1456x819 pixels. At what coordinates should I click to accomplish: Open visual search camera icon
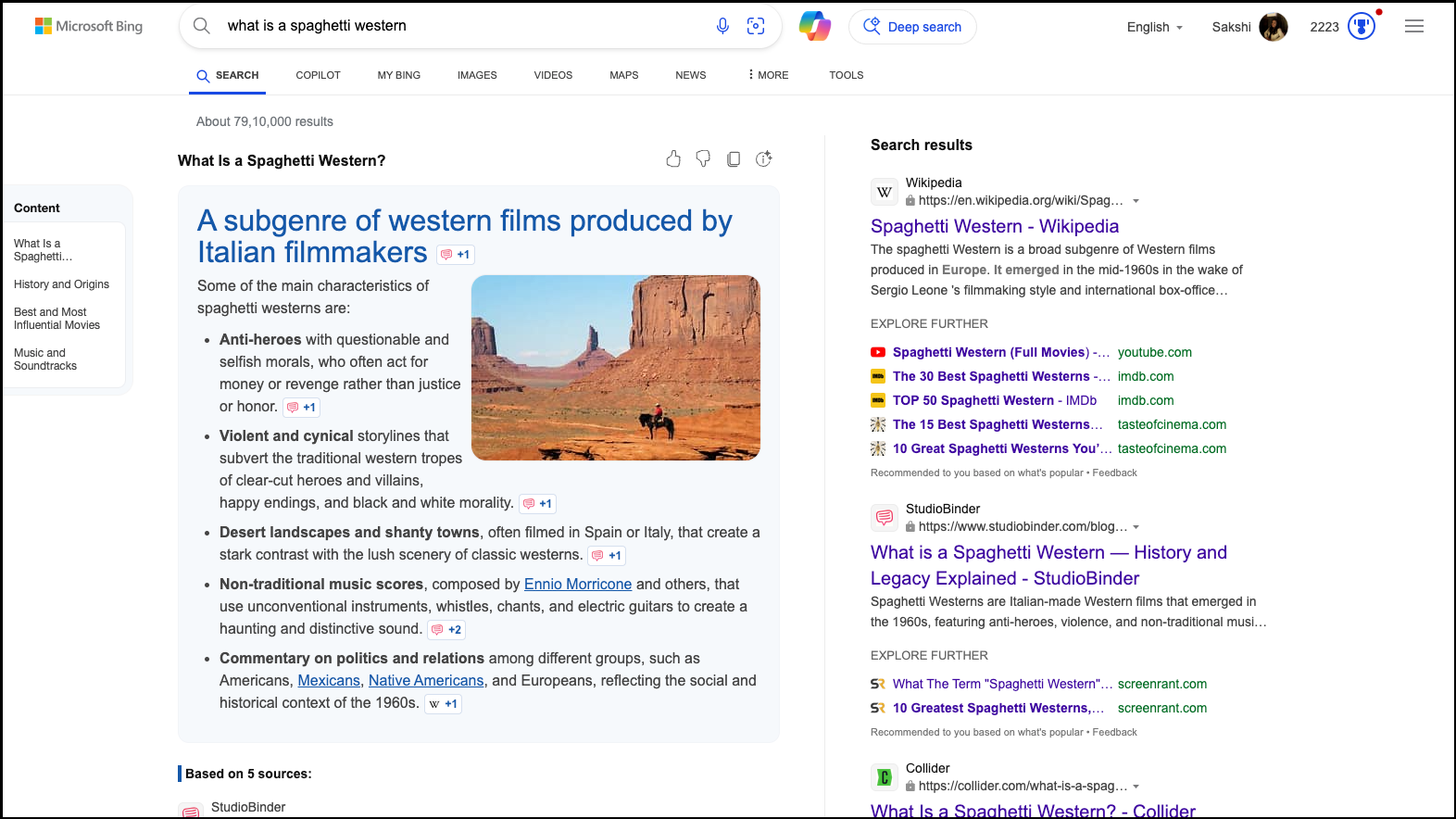click(756, 26)
